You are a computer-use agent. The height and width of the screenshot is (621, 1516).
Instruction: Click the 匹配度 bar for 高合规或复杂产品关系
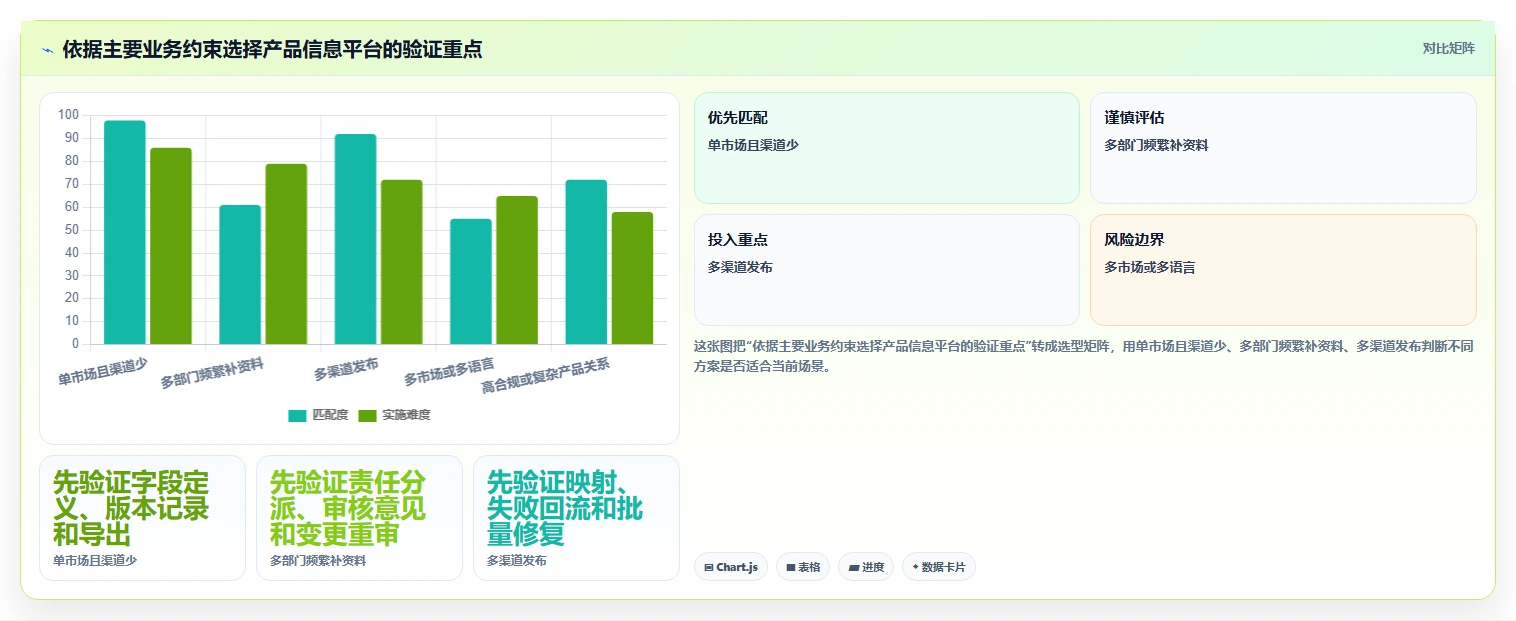click(x=586, y=262)
